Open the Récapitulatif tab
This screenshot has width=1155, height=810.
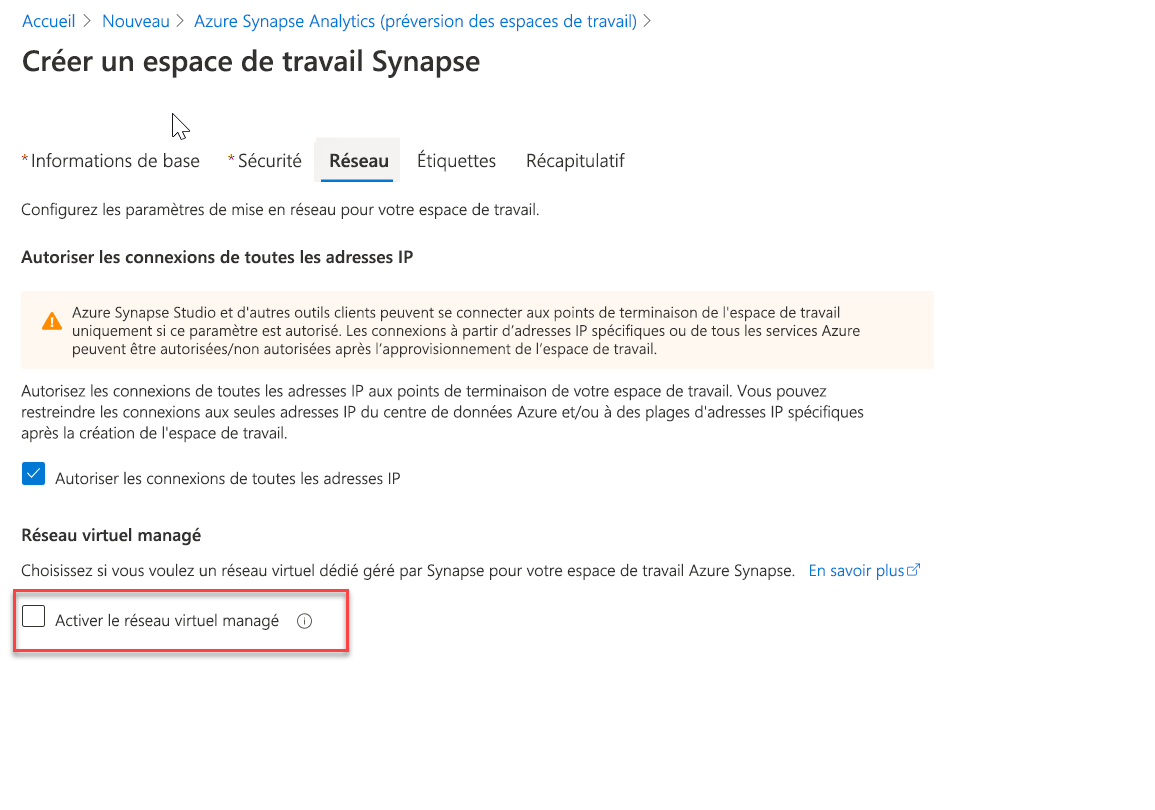point(575,161)
